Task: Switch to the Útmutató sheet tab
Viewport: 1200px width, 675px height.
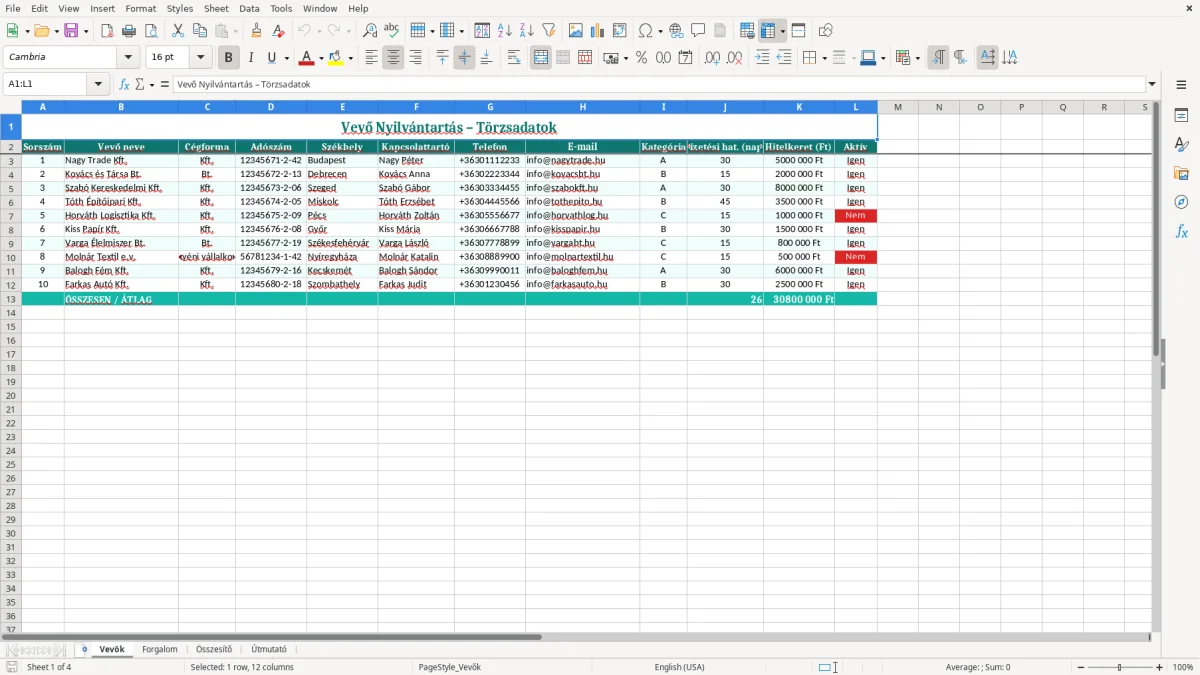Action: coord(269,649)
